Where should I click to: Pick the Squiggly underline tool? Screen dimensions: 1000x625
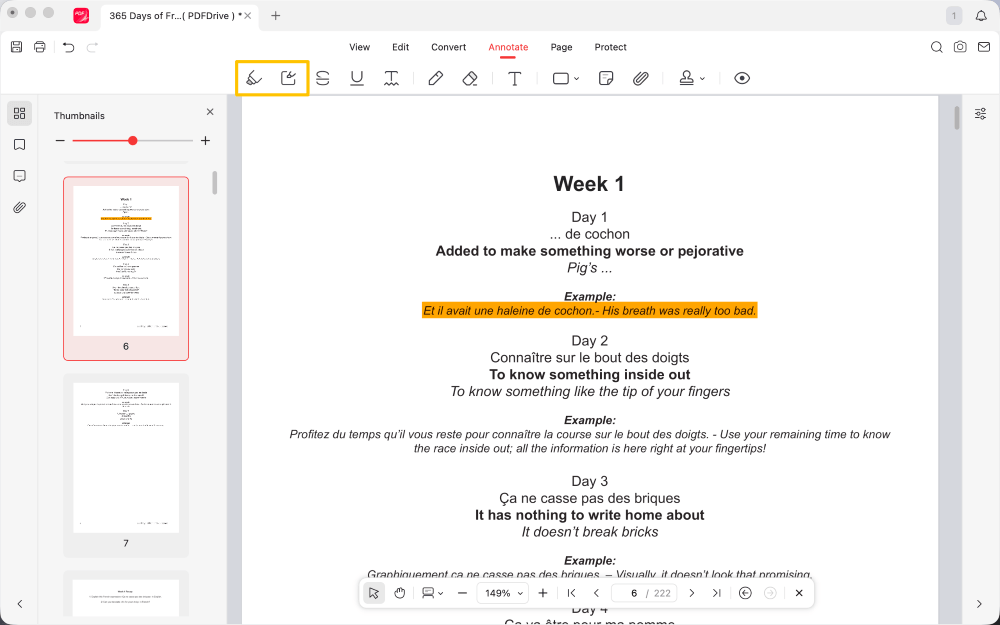[x=390, y=78]
